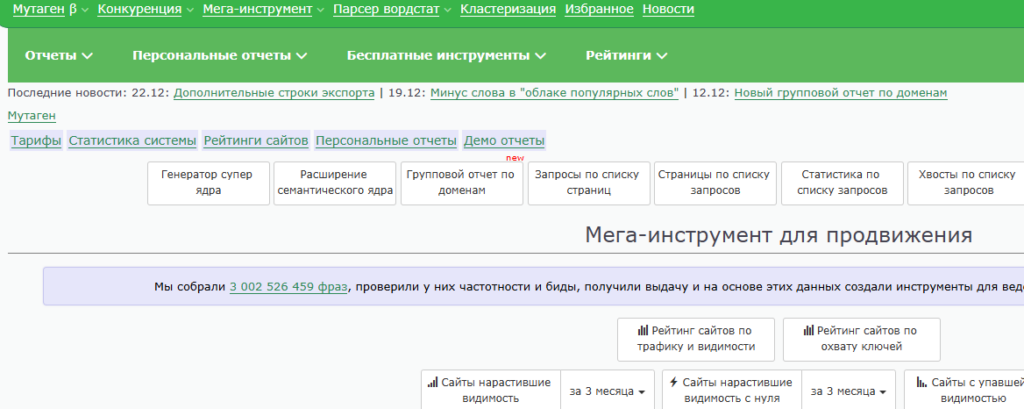Switch to Персональные отчеты tab below breadcrumb
The image size is (1024, 409).
pos(385,140)
